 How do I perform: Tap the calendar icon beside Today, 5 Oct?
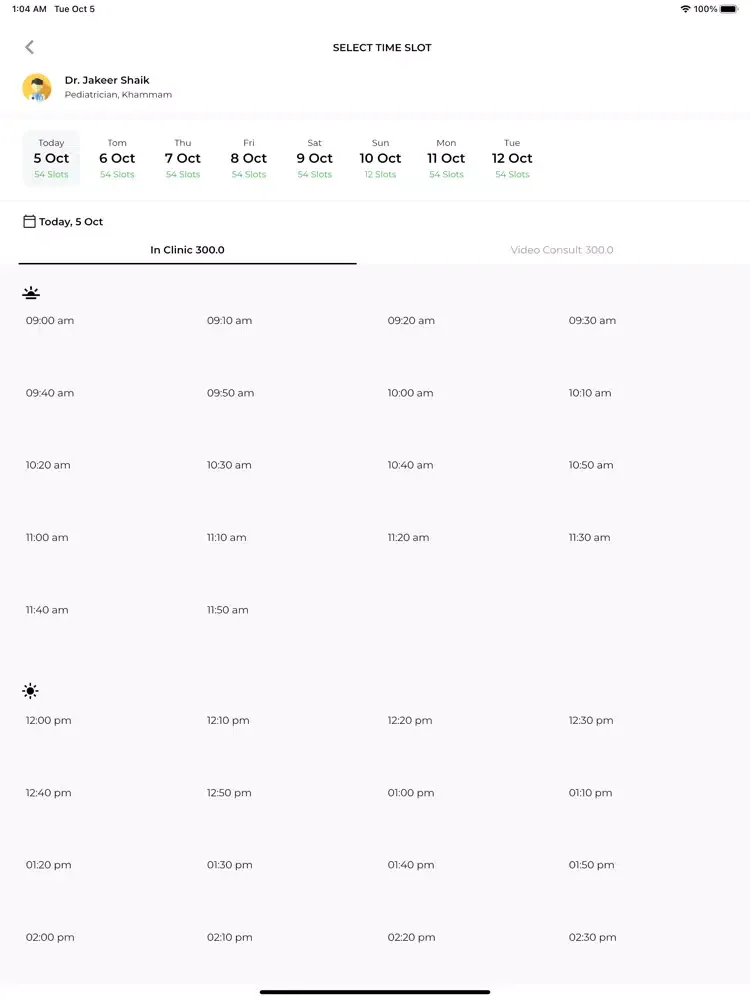point(29,221)
